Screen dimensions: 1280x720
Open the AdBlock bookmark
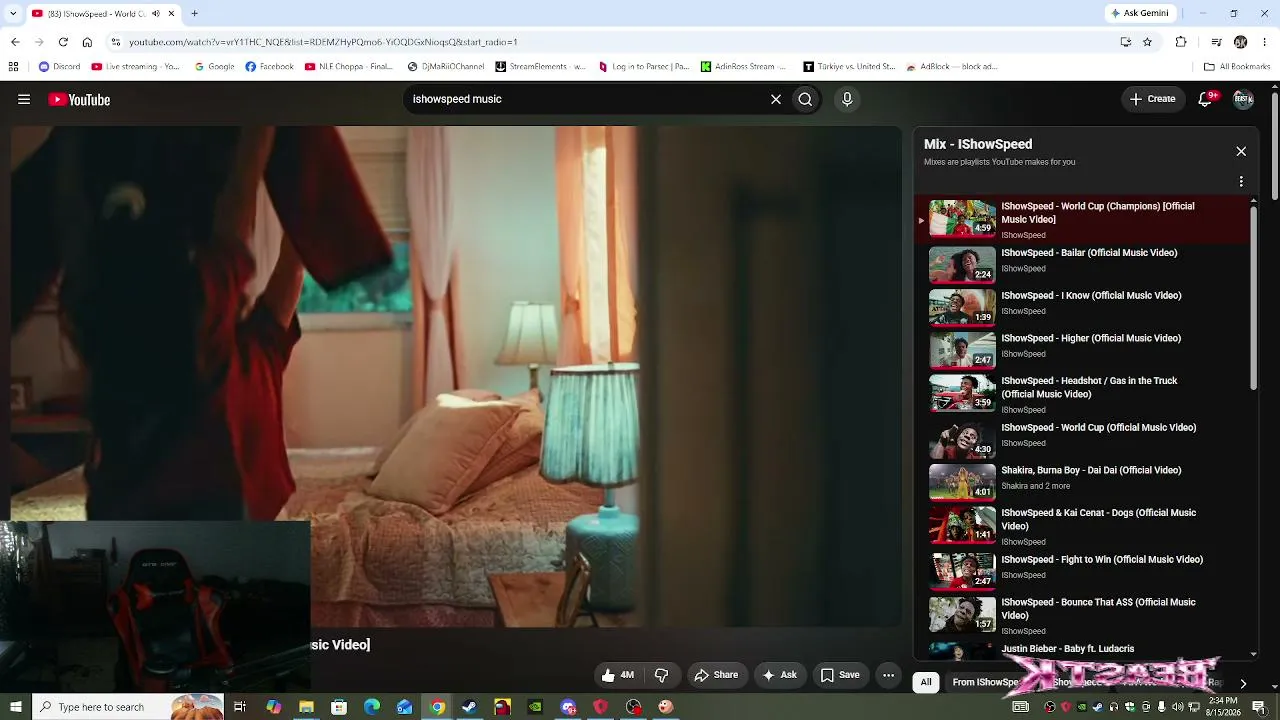tap(951, 67)
